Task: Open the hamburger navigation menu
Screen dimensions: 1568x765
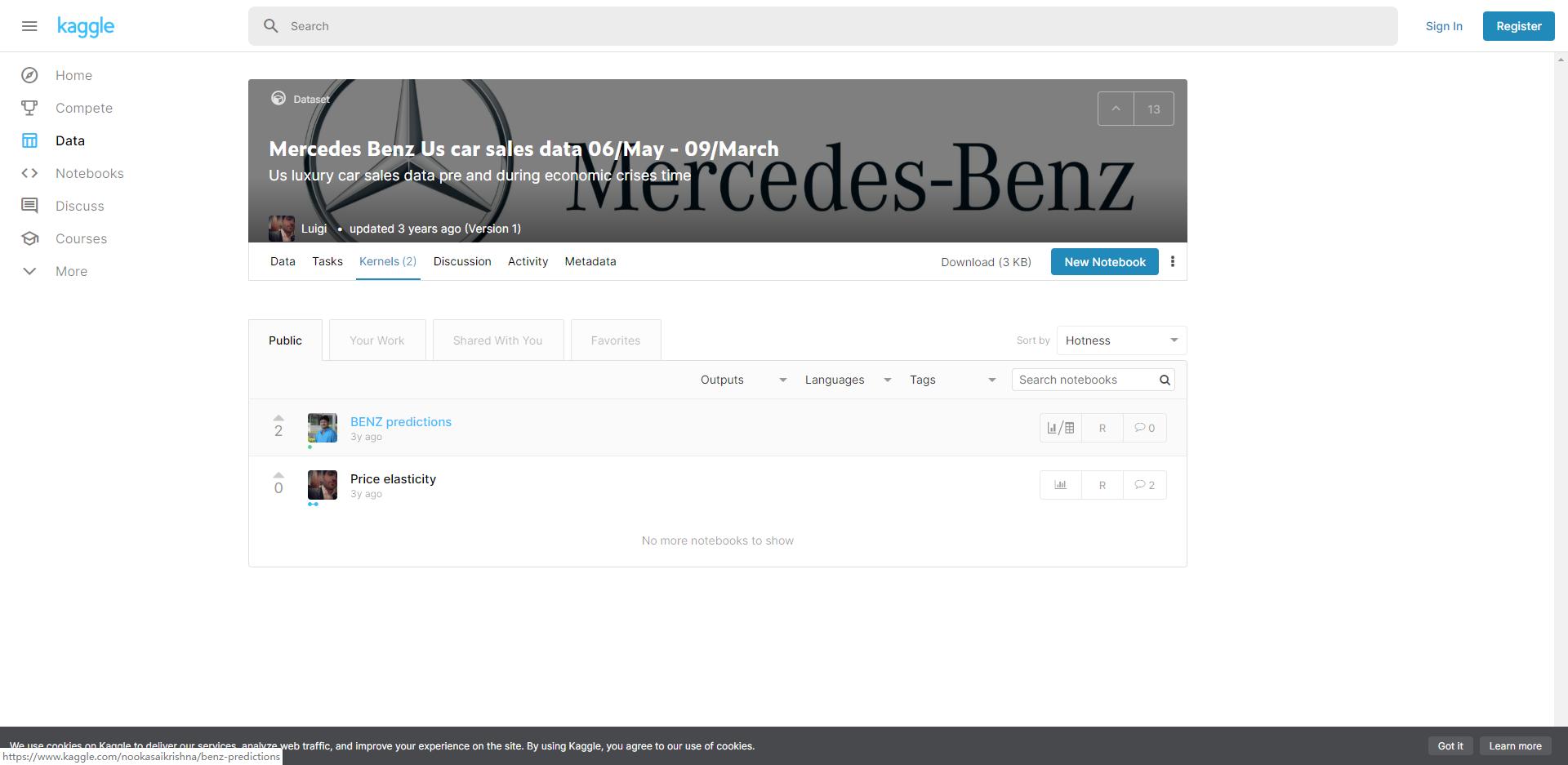Action: (29, 26)
